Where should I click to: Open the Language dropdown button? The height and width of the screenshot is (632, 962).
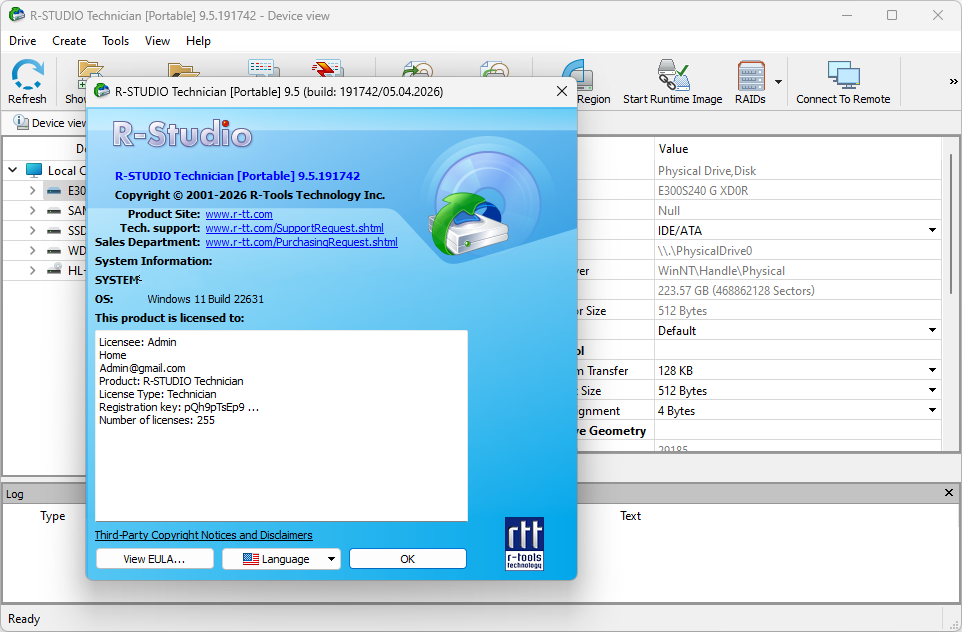coord(281,559)
